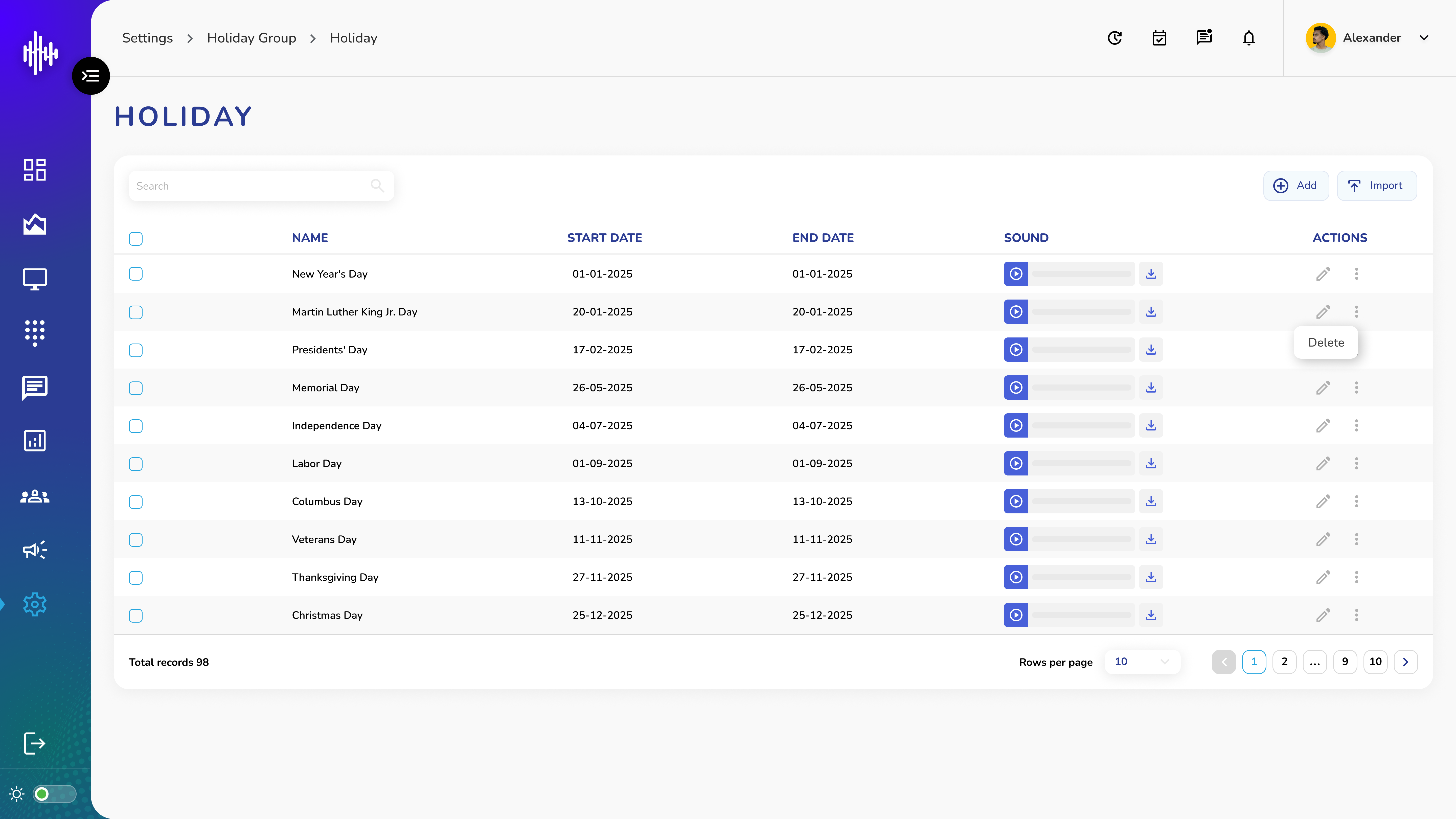Select the Veterans Day row checkbox

[x=136, y=539]
